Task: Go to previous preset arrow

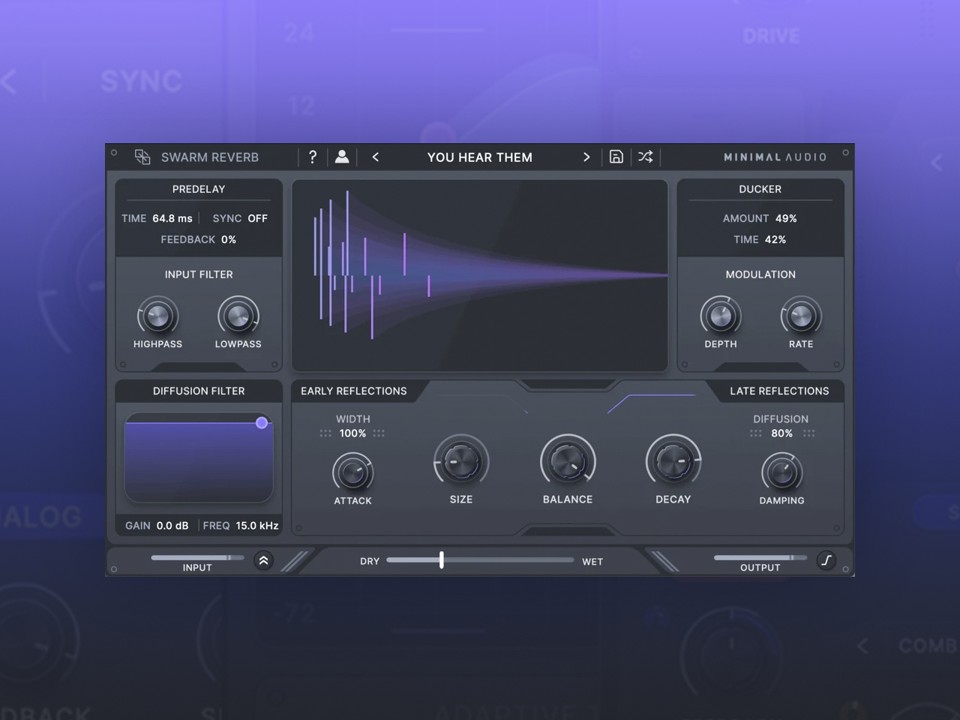Action: tap(375, 157)
